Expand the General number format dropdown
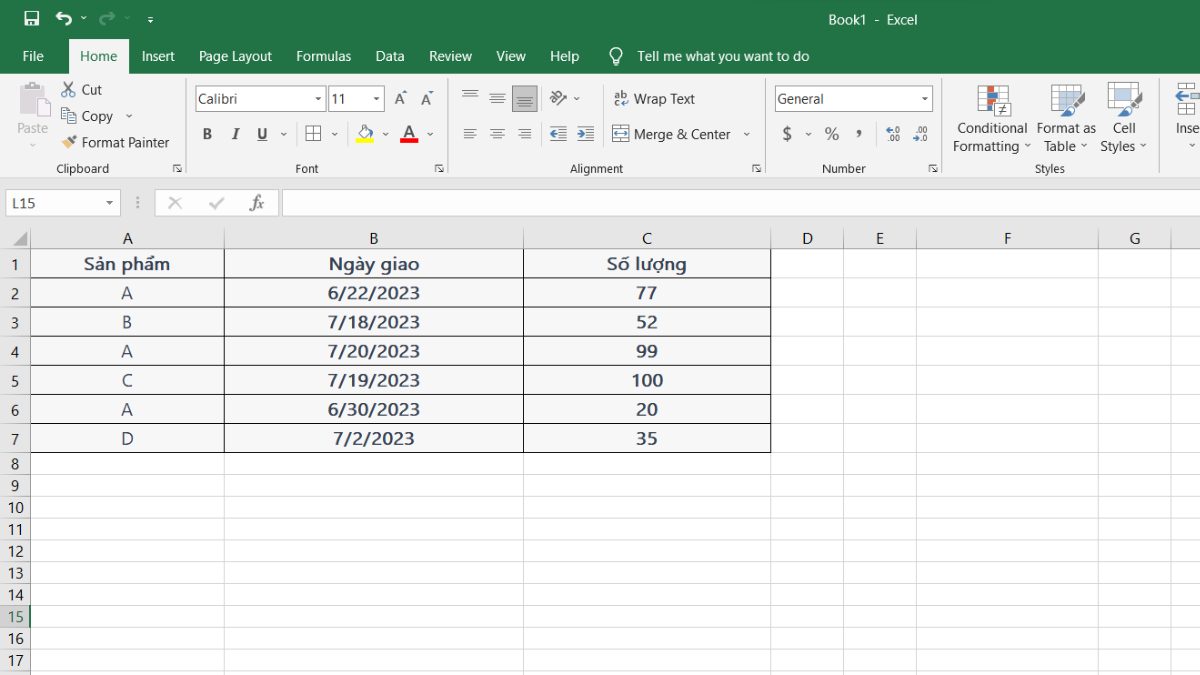The height and width of the screenshot is (675, 1200). [924, 99]
